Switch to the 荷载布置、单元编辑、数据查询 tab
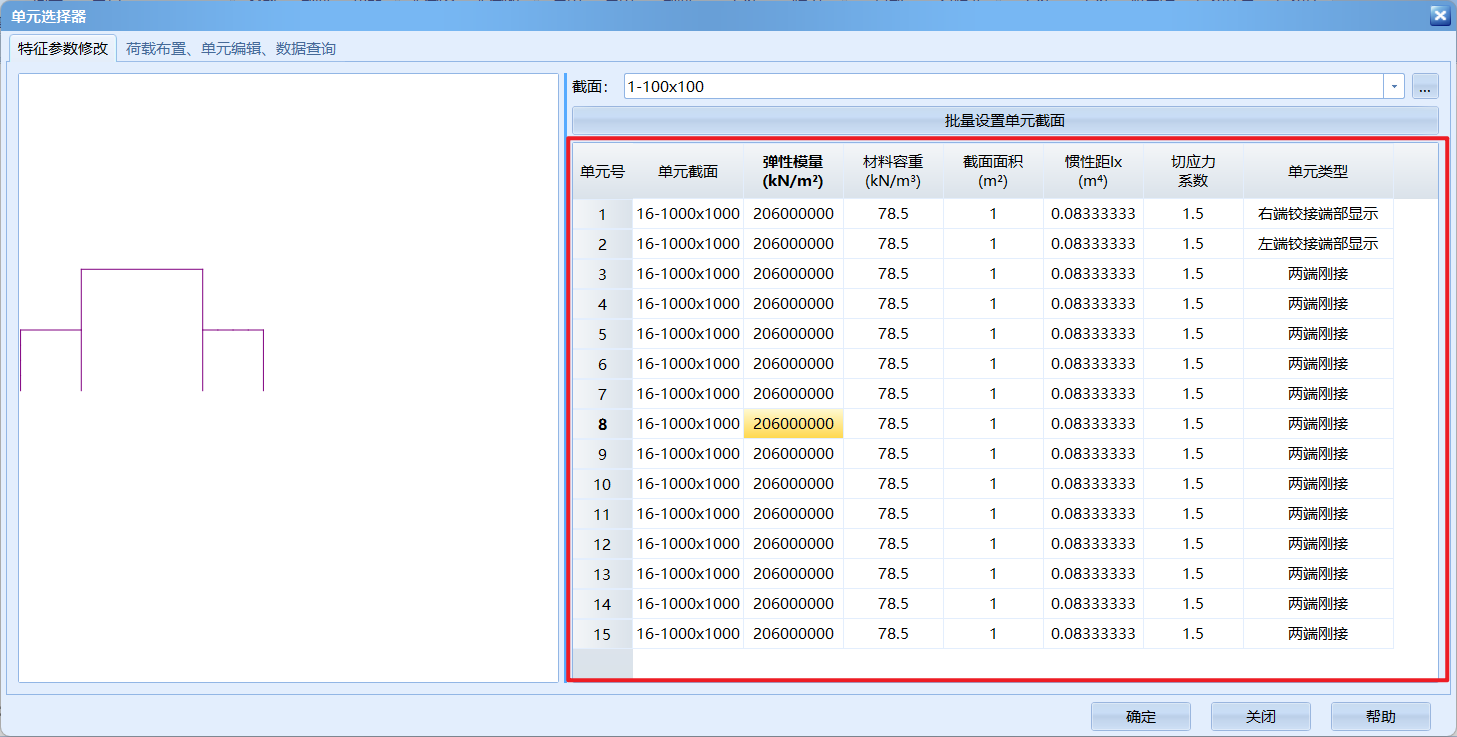 (229, 47)
